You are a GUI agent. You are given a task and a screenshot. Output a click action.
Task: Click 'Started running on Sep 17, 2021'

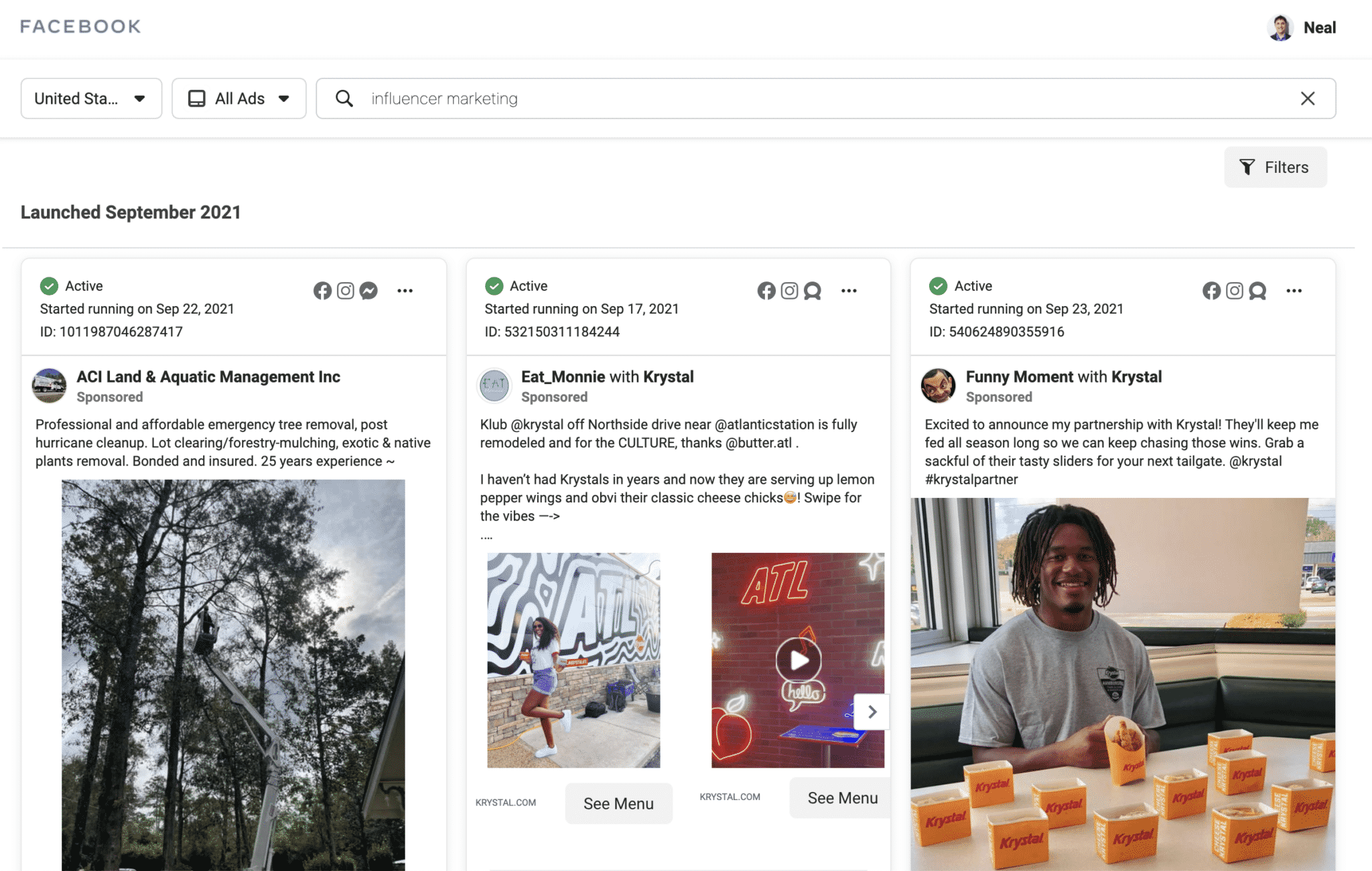pos(581,309)
